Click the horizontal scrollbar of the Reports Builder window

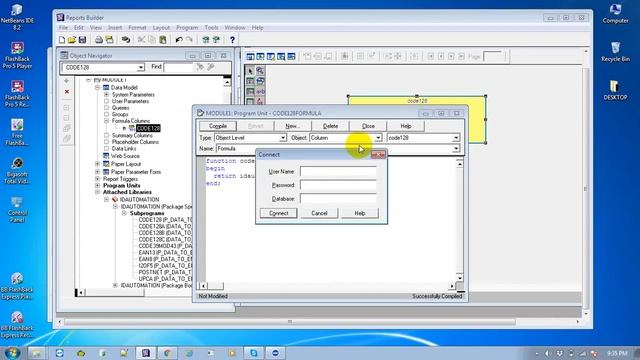click(289, 322)
